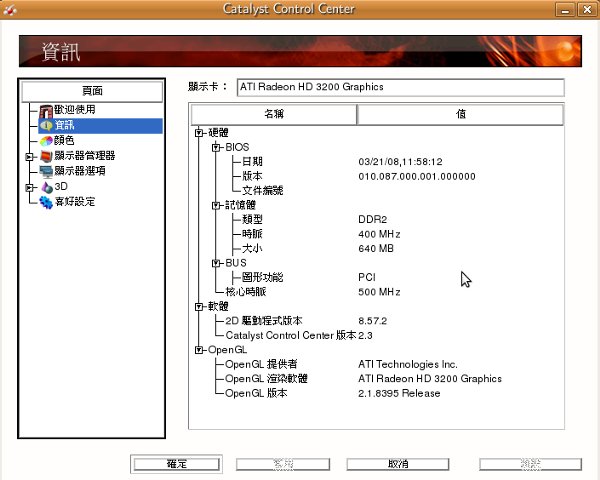Open the 歡迎使用 welcome page icon
Screen dimensions: 600x480
coord(46,111)
